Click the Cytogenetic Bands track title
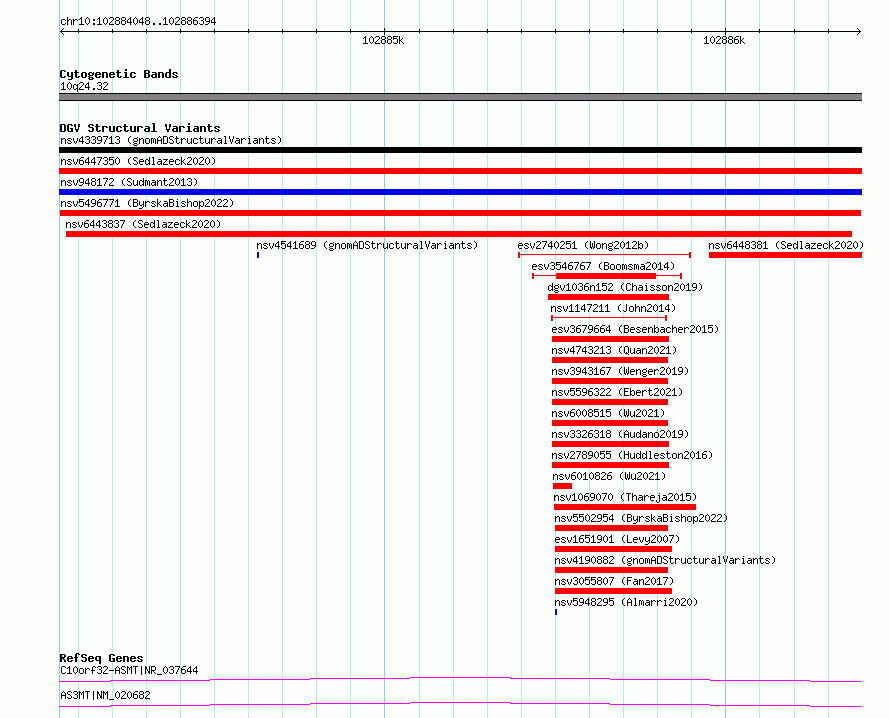 click(x=119, y=74)
